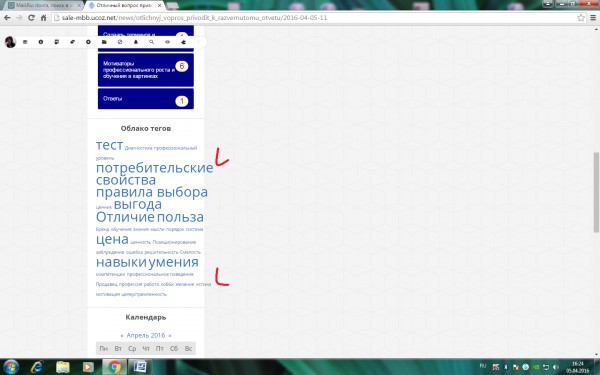
Task: Click the умения tag
Action: coord(173,262)
